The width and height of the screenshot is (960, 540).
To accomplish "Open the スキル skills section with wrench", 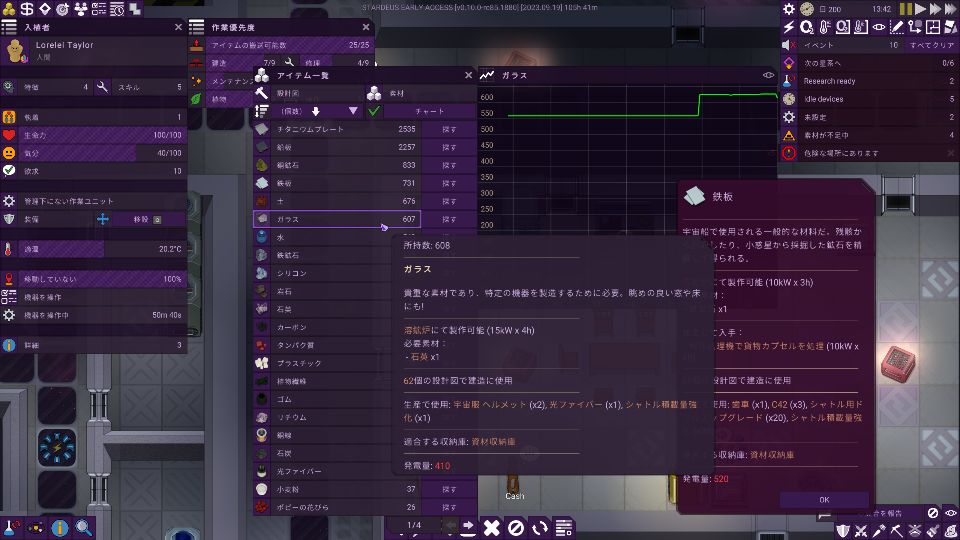I will (x=141, y=88).
